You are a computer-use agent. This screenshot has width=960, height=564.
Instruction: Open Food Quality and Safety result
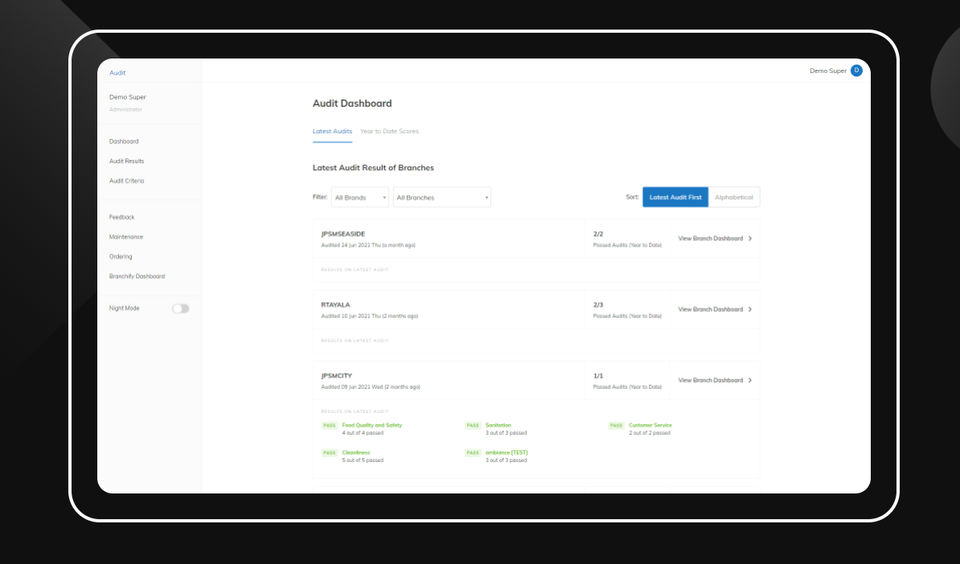[x=372, y=425]
